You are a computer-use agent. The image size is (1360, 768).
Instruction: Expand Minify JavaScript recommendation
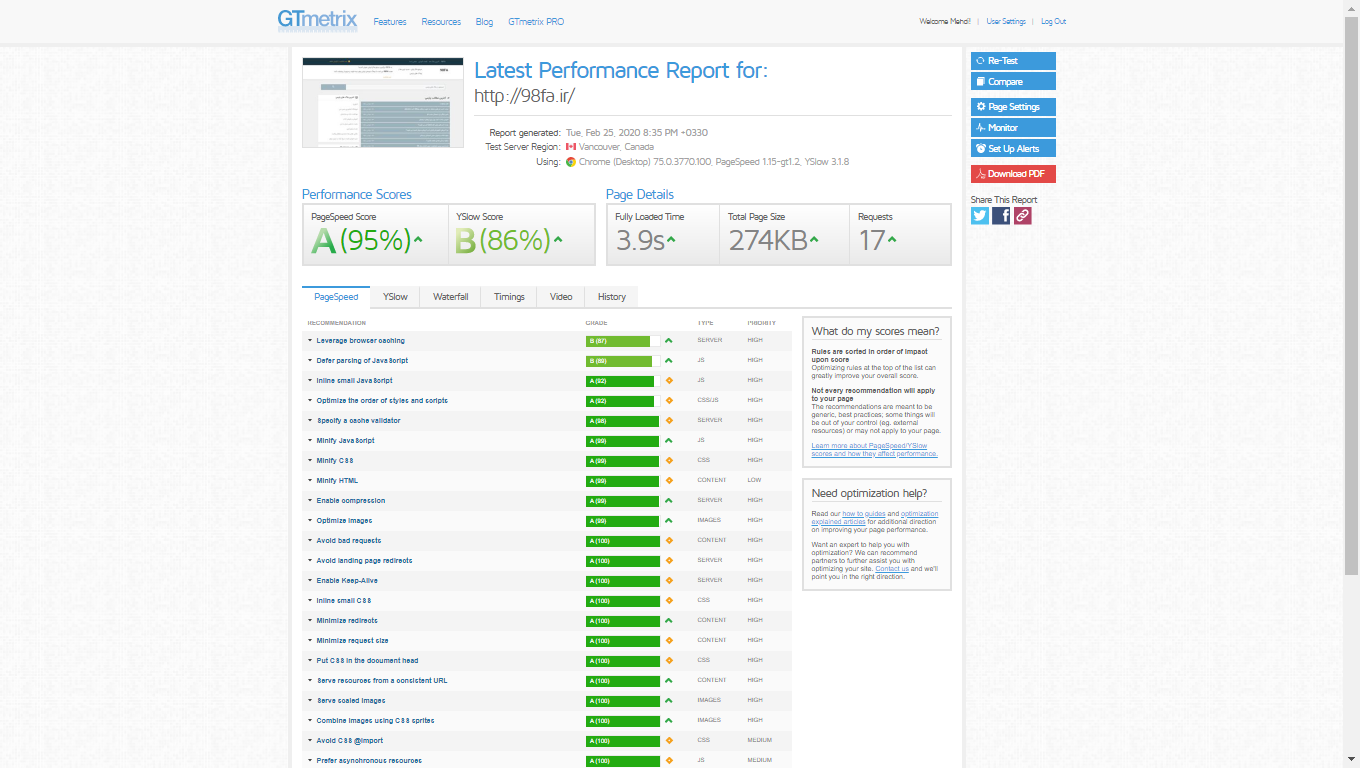345,441
